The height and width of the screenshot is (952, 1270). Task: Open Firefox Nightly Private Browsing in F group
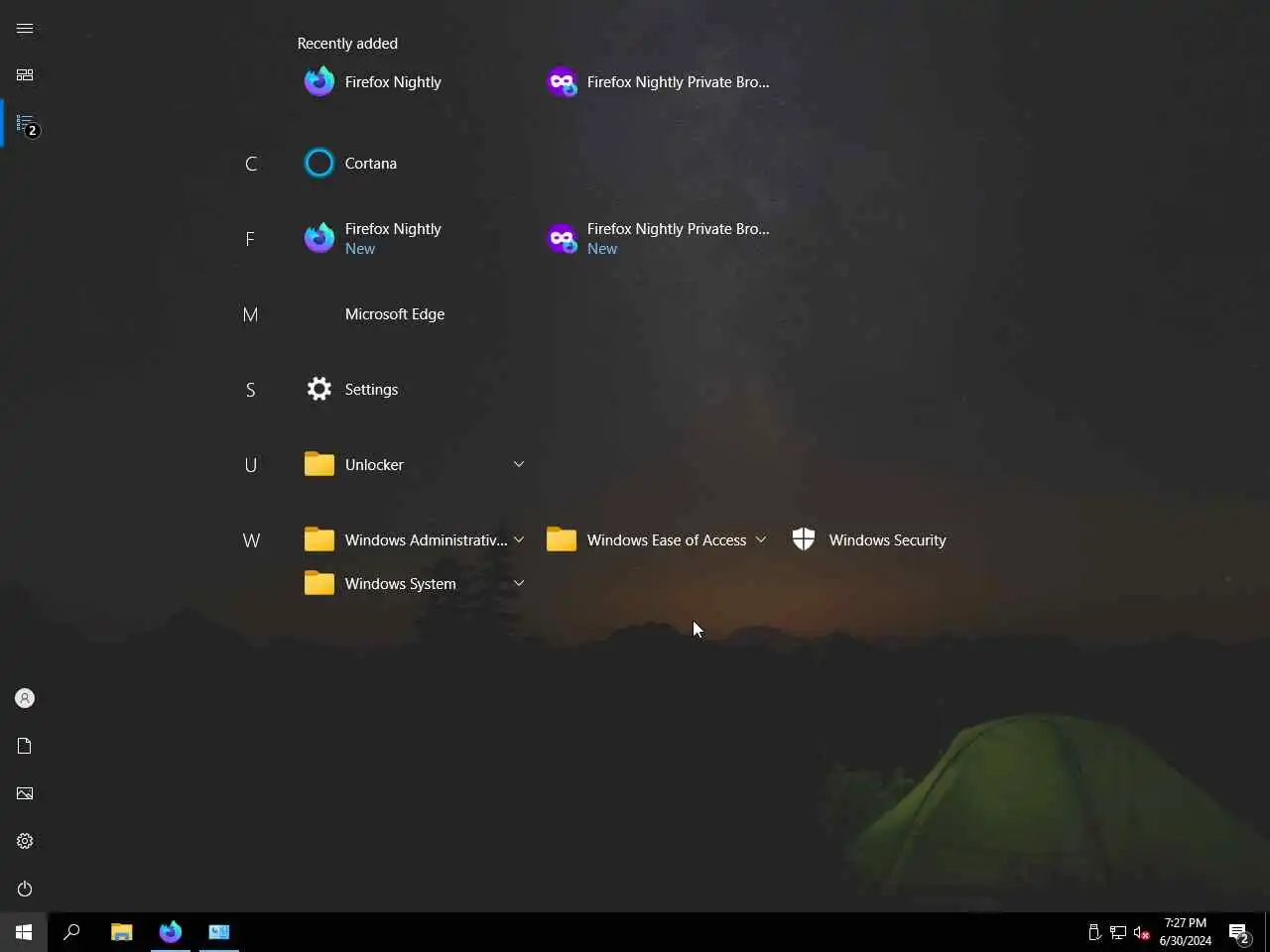[x=658, y=239]
